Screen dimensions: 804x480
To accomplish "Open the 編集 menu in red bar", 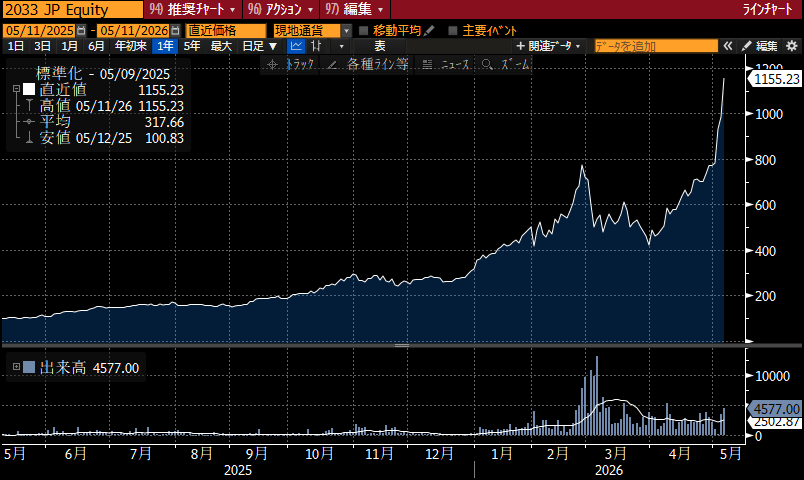I will 354,9.
